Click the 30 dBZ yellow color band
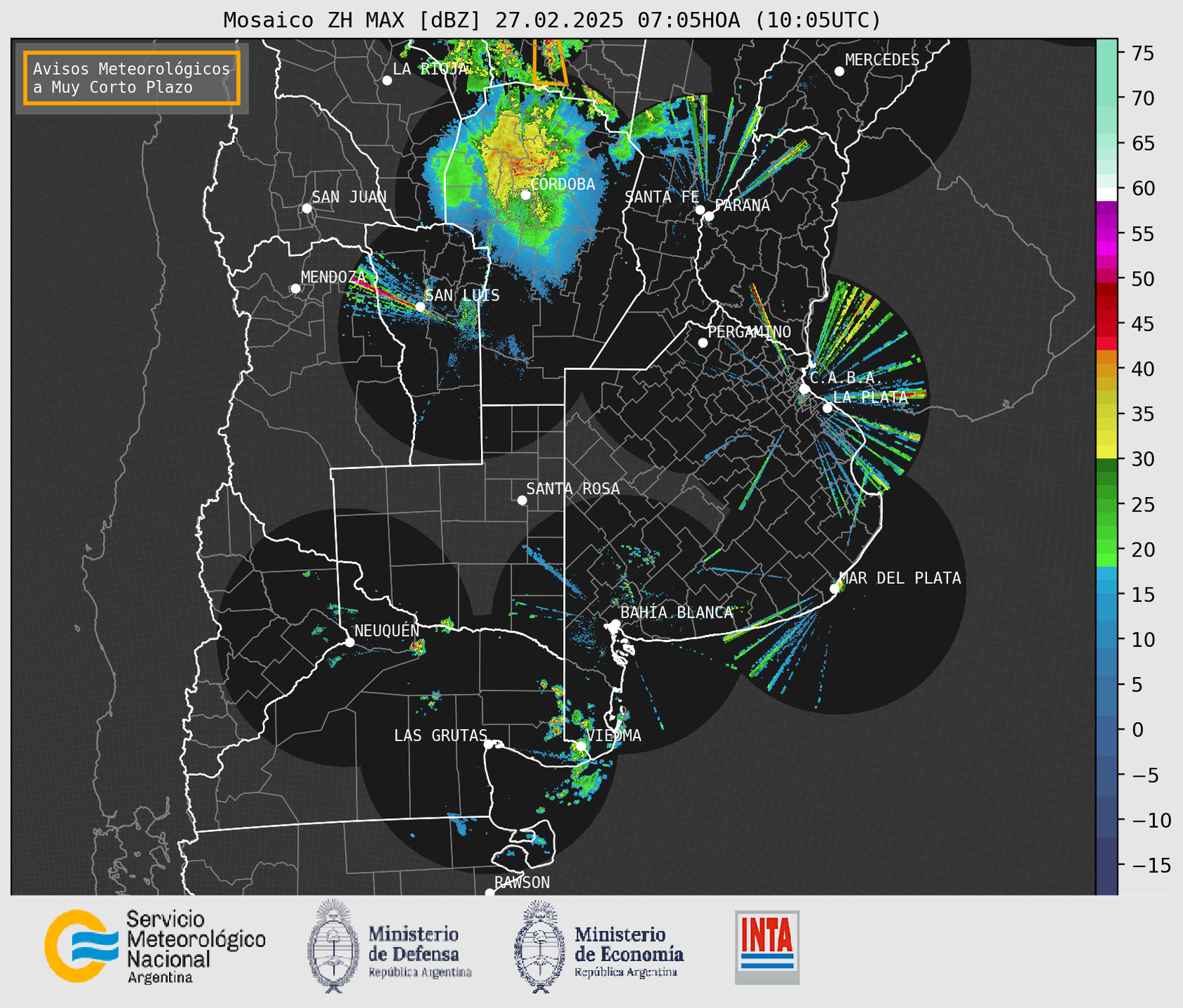 [x=1107, y=452]
